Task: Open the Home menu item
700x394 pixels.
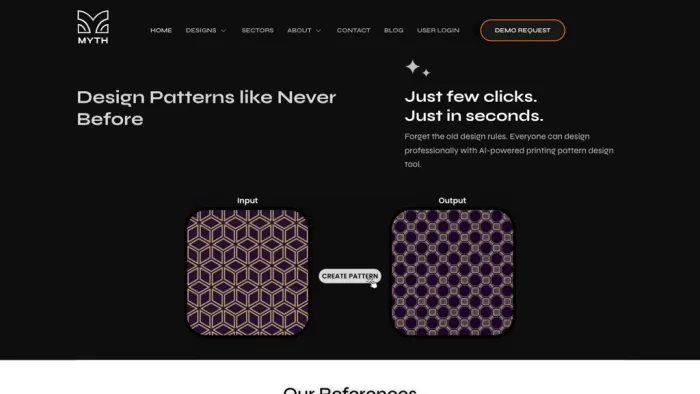Action: coord(161,30)
